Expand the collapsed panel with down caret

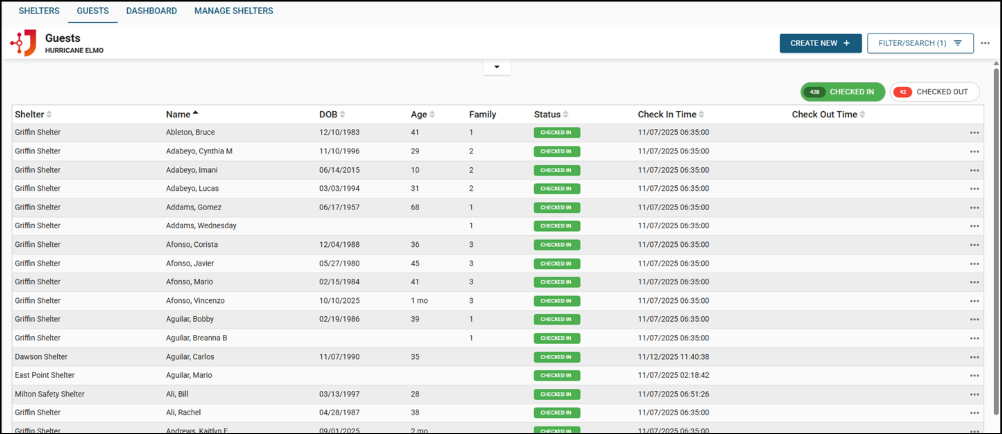[497, 68]
